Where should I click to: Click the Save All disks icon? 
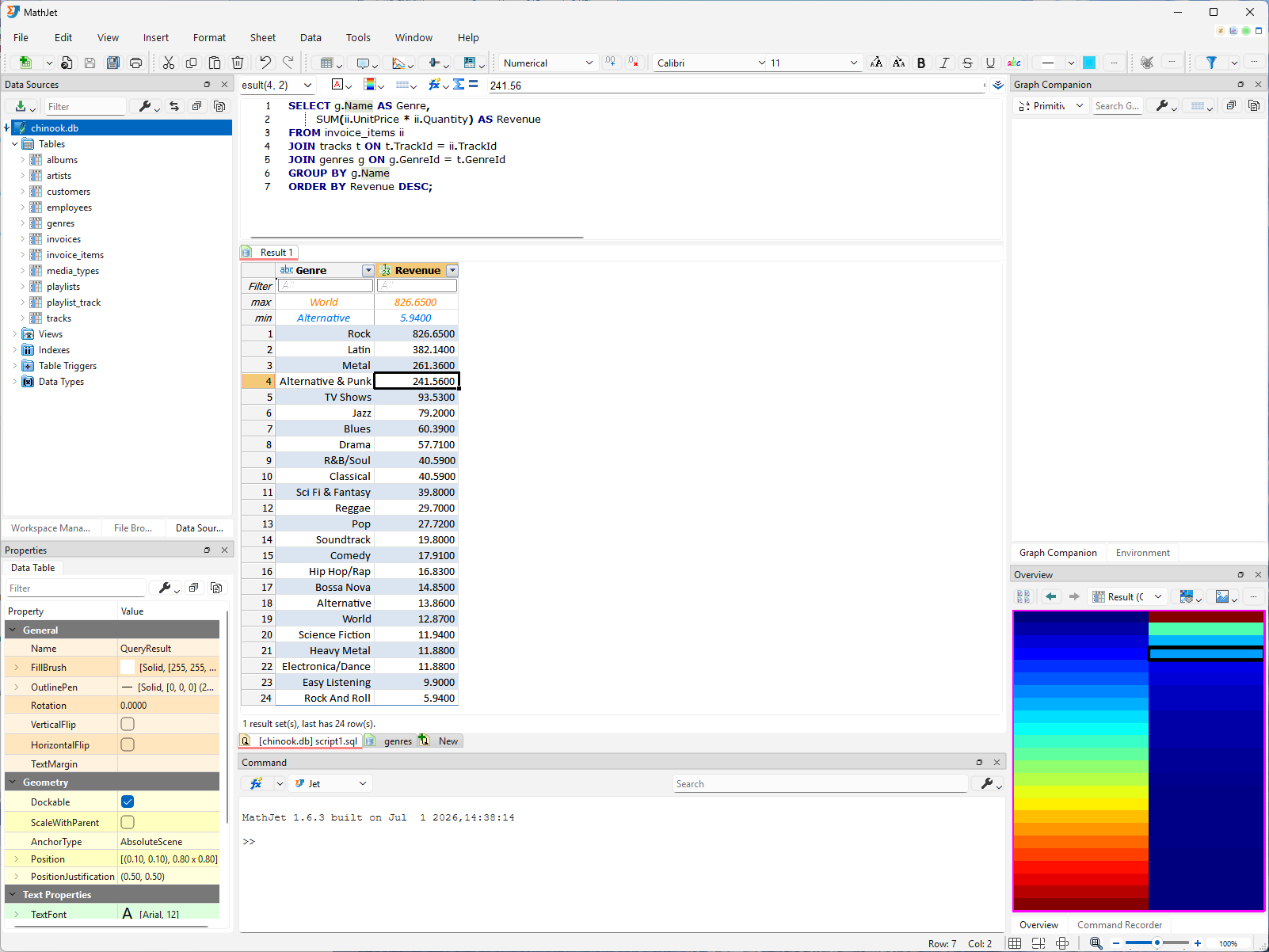[x=113, y=63]
